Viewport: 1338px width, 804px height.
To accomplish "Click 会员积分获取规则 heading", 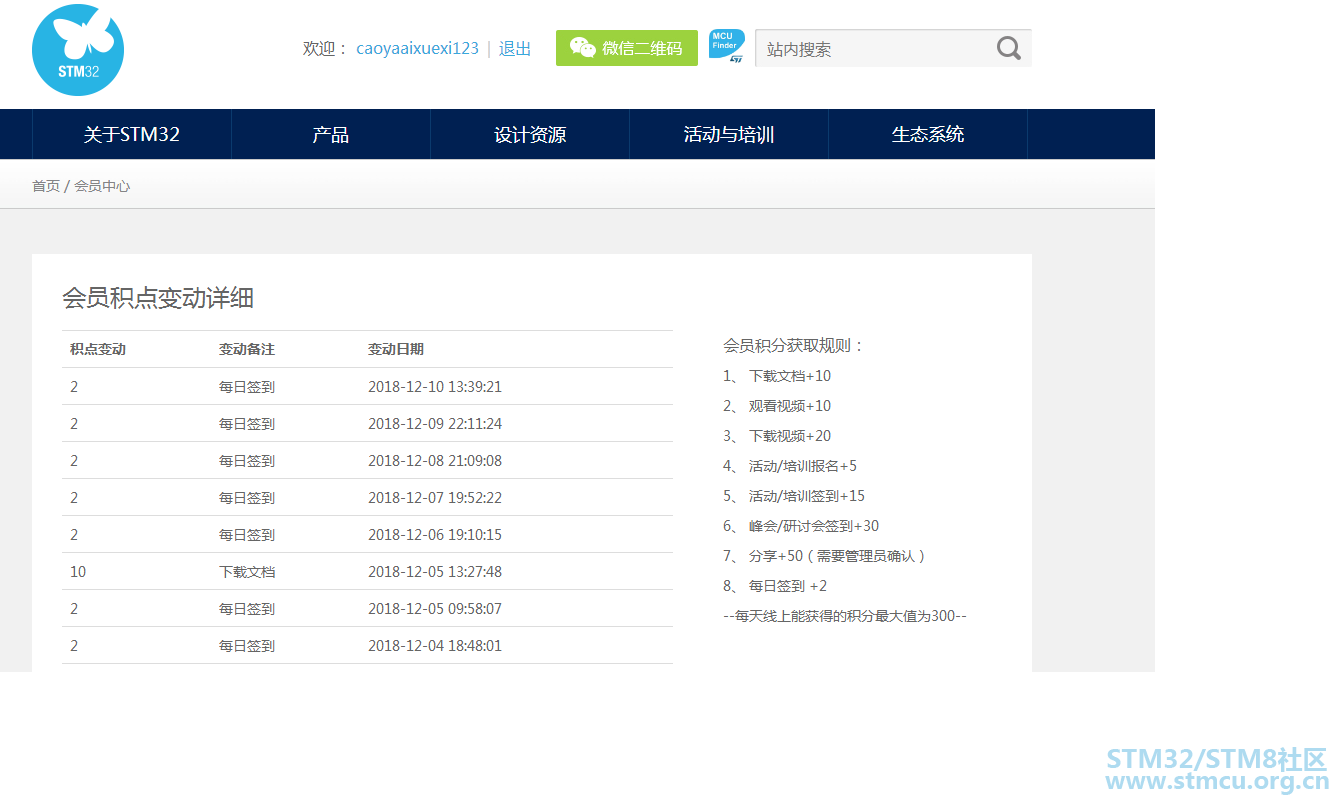I will (794, 346).
